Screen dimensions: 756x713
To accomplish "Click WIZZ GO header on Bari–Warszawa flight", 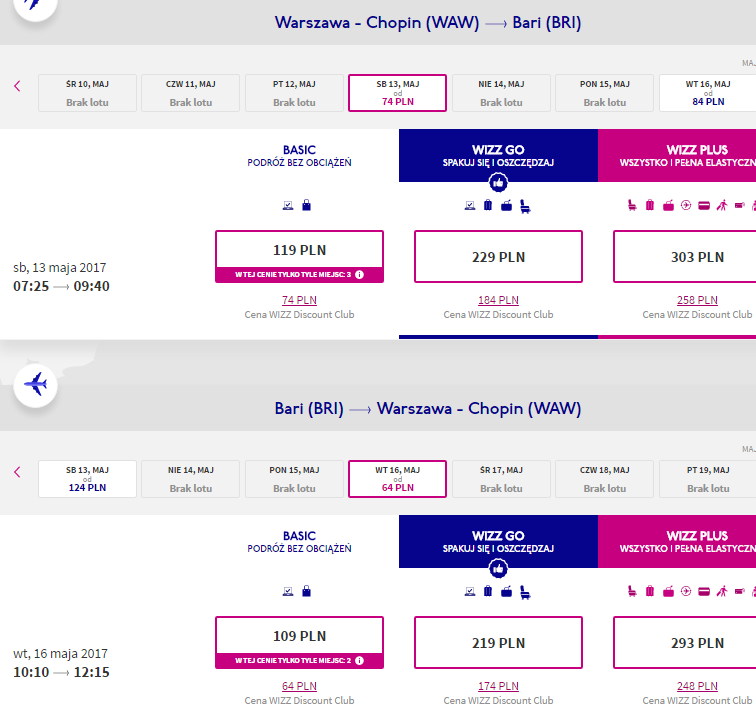I will pyautogui.click(x=498, y=541).
